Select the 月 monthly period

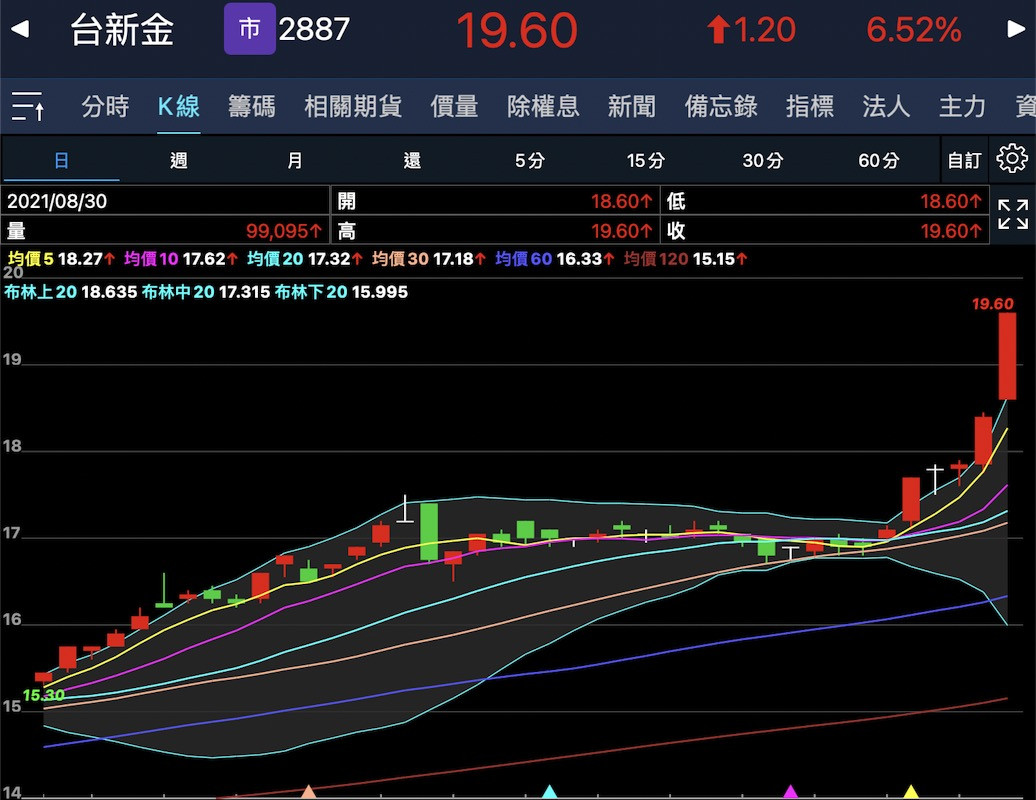tap(295, 160)
